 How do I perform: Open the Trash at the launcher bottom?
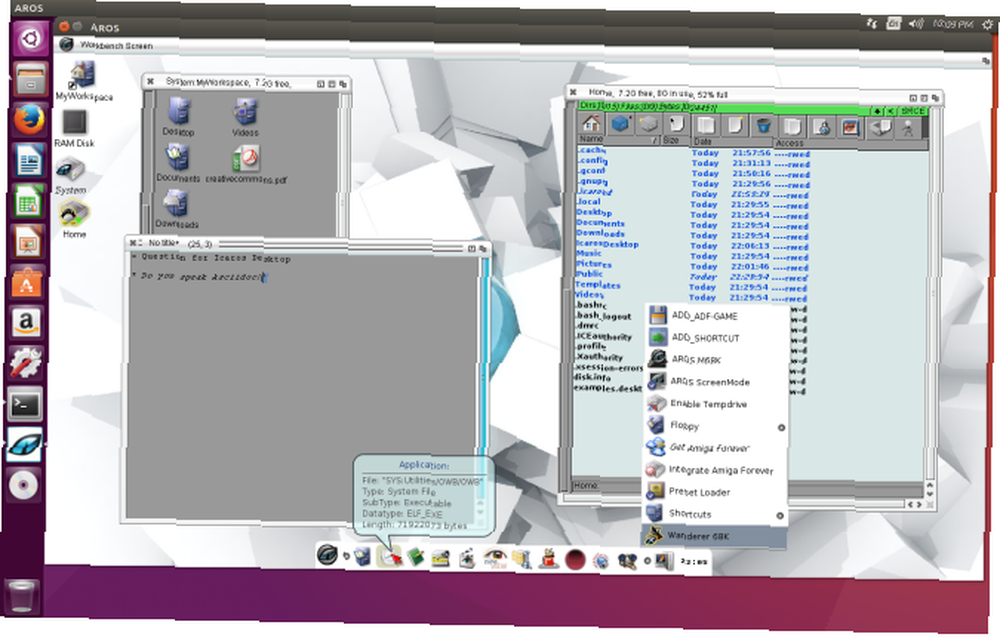point(22,596)
